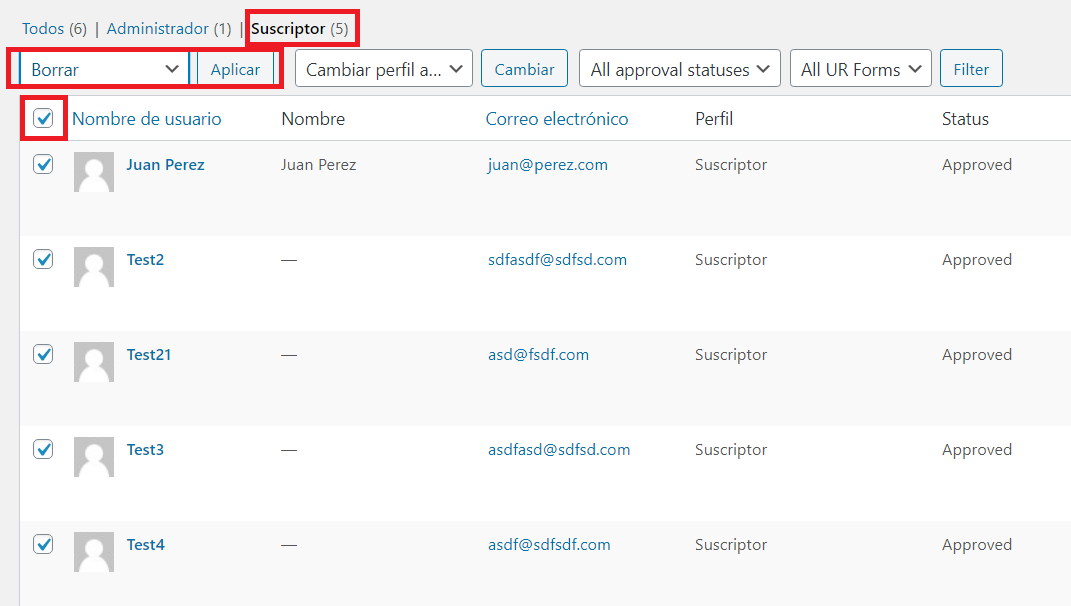This screenshot has height=606, width=1071.
Task: Uncheck the select-all users checkbox
Action: (x=43, y=119)
